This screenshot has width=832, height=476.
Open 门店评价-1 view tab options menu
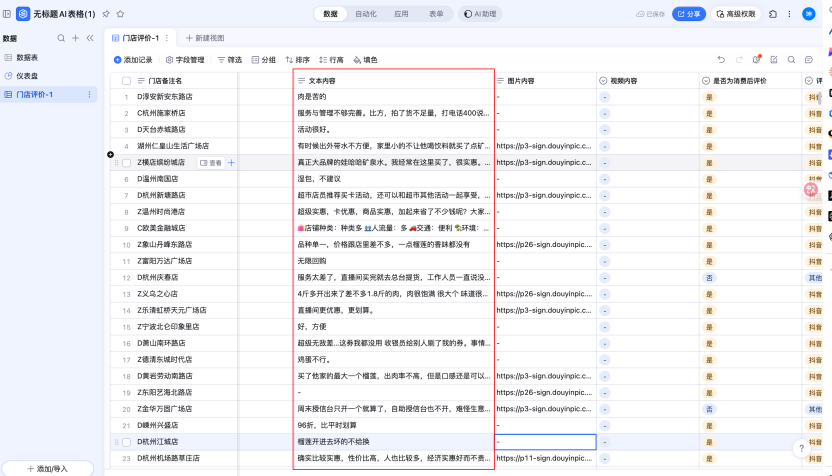point(166,37)
